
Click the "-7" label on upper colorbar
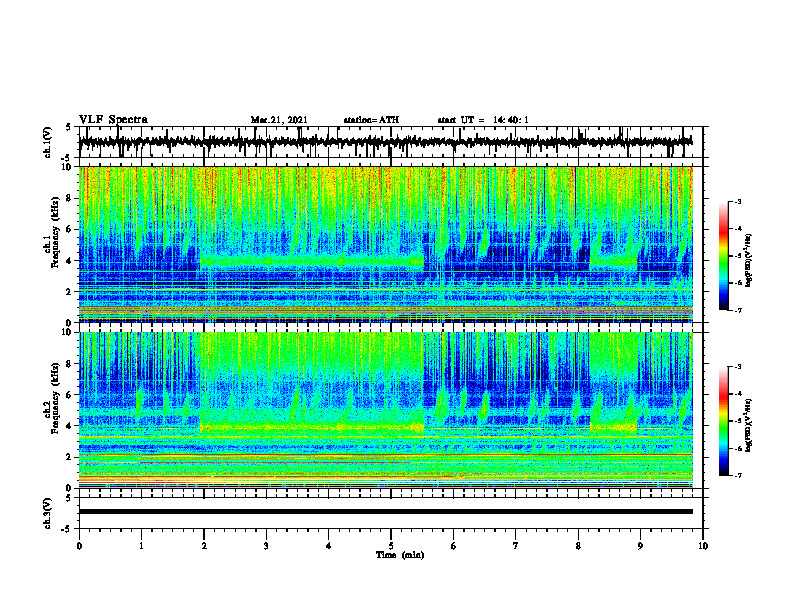click(738, 310)
